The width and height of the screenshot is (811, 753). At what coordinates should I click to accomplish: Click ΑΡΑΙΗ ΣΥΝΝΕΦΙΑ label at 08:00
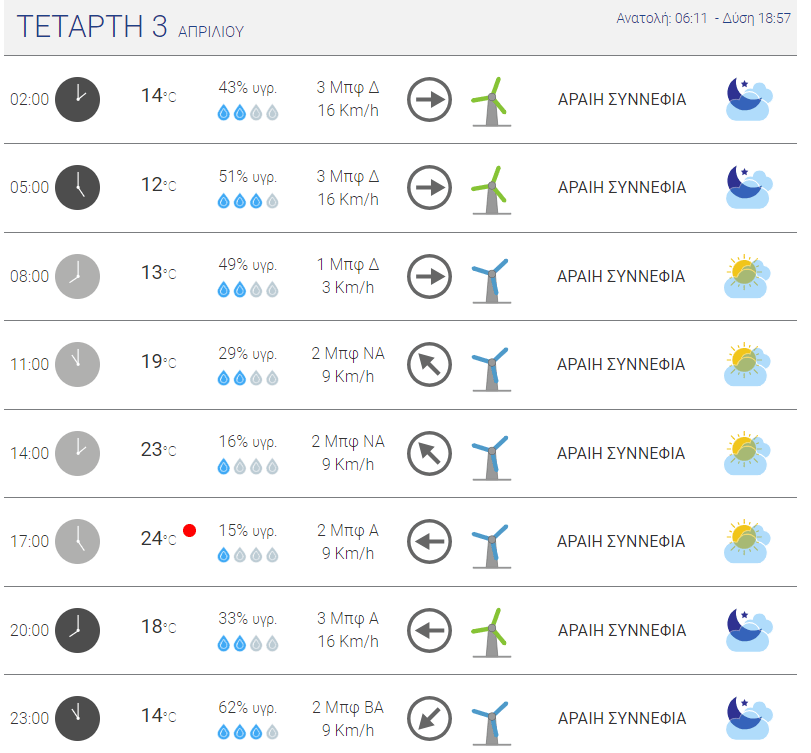[621, 277]
